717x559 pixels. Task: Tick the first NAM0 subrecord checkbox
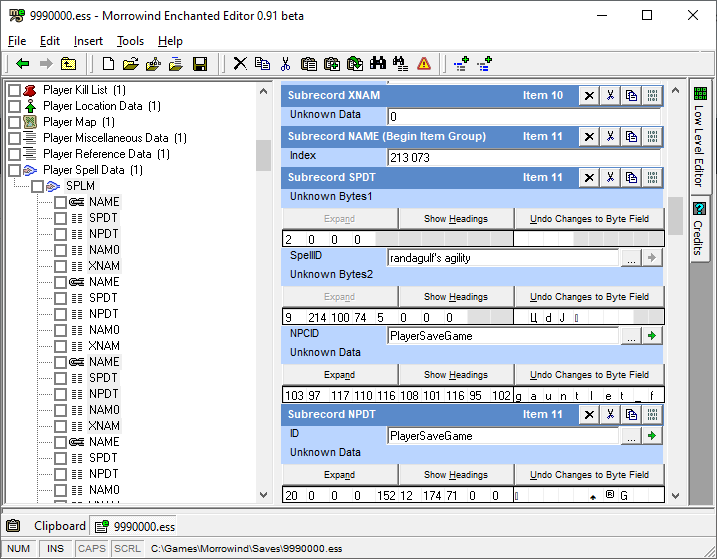point(60,250)
